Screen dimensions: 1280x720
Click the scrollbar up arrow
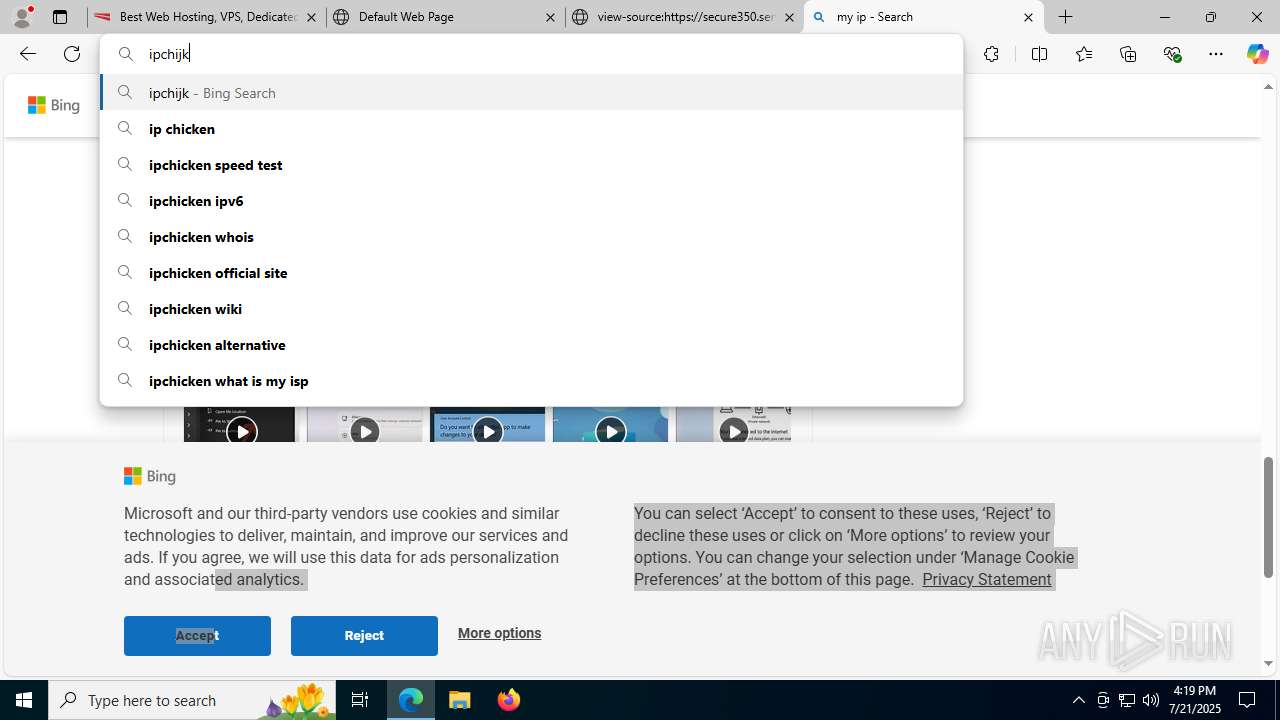coord(1268,86)
